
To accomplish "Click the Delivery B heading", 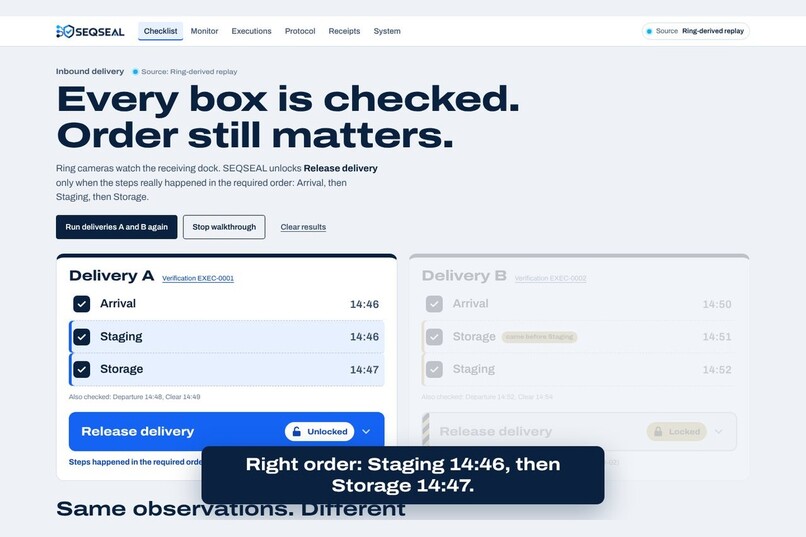I will click(464, 276).
